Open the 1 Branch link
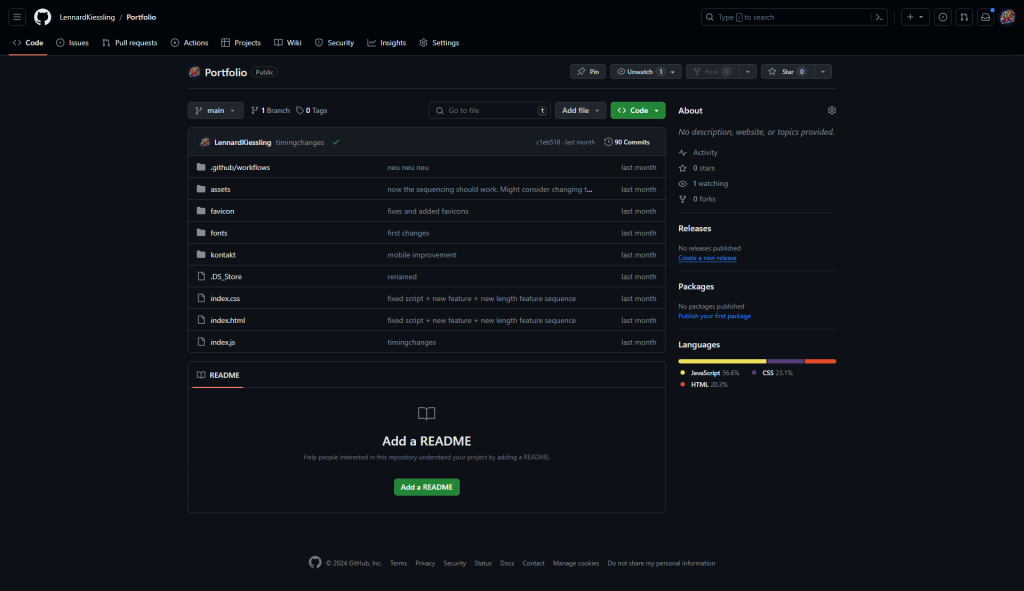The image size is (1024, 591). 270,110
